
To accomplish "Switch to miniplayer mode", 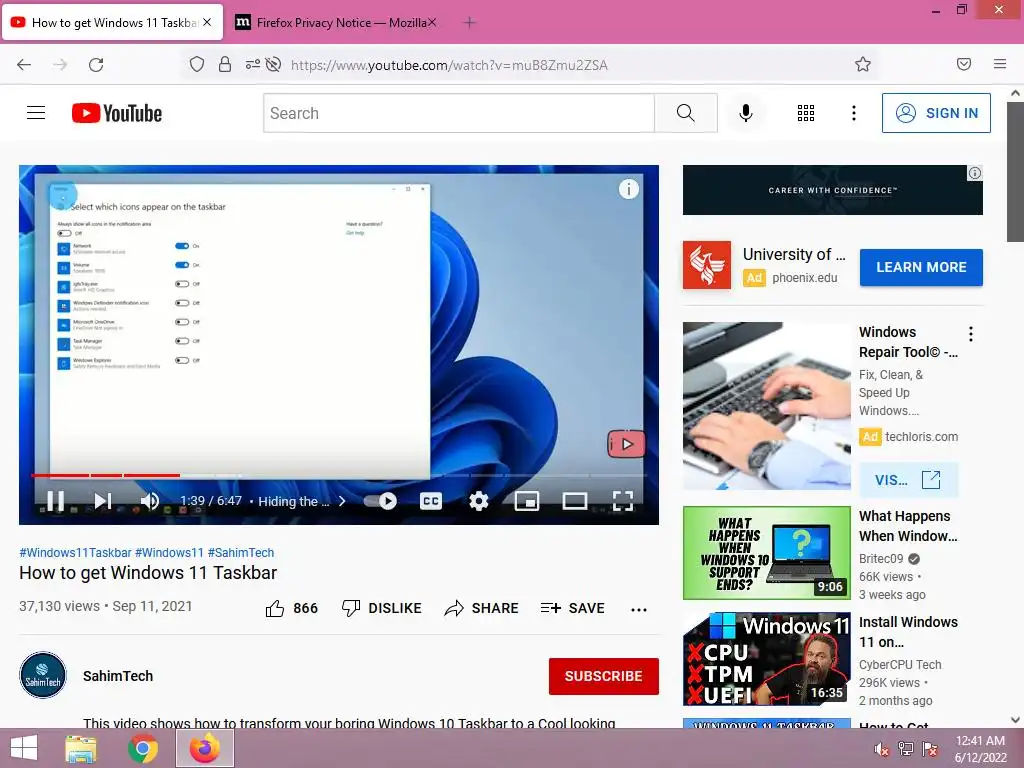I will [x=527, y=501].
